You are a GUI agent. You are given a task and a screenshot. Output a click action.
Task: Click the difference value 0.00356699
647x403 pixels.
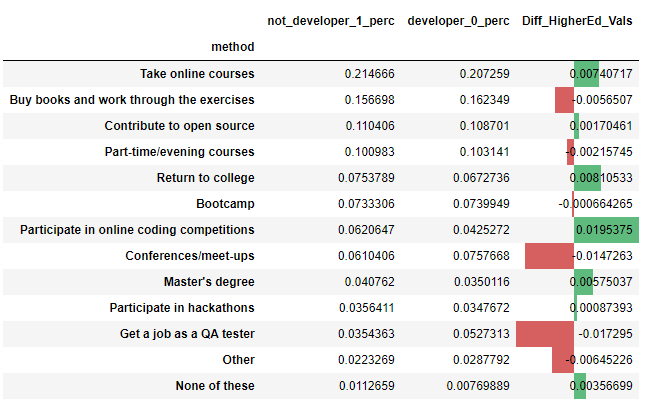point(601,385)
